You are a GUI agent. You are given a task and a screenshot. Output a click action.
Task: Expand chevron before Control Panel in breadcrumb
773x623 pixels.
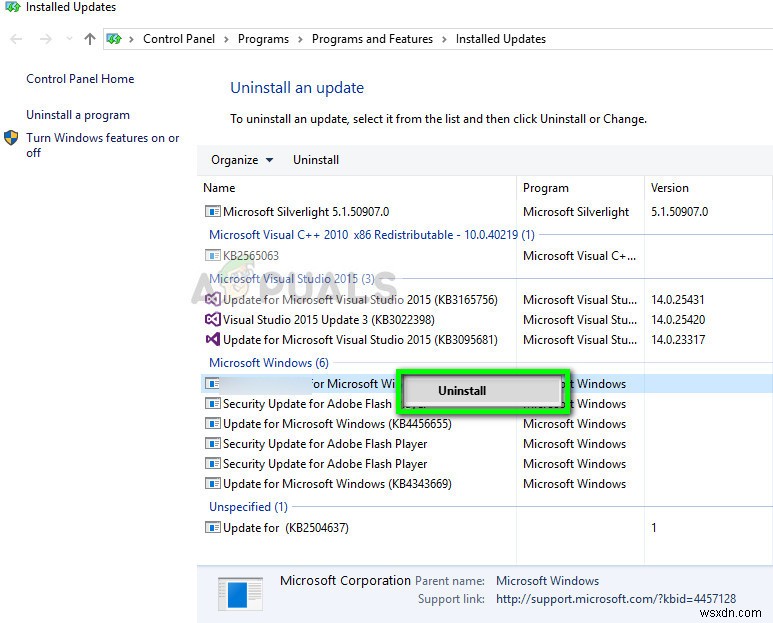131,39
